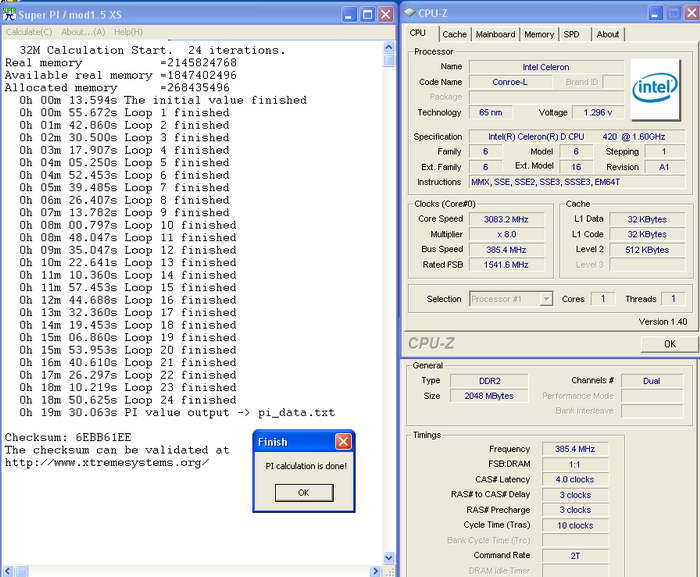Viewport: 700px width, 577px height.
Task: Click the Super PI horizontal scrollbar right arrow
Action: point(375,571)
